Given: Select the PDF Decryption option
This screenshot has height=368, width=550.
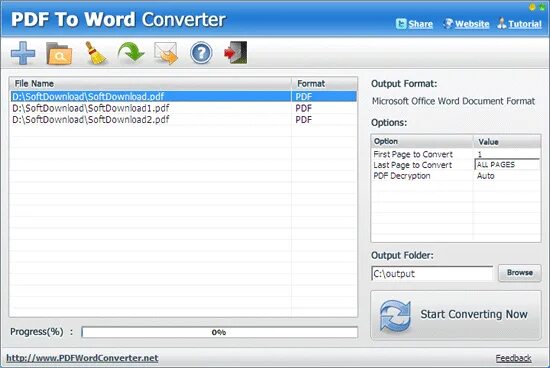Looking at the screenshot, I should [x=402, y=176].
